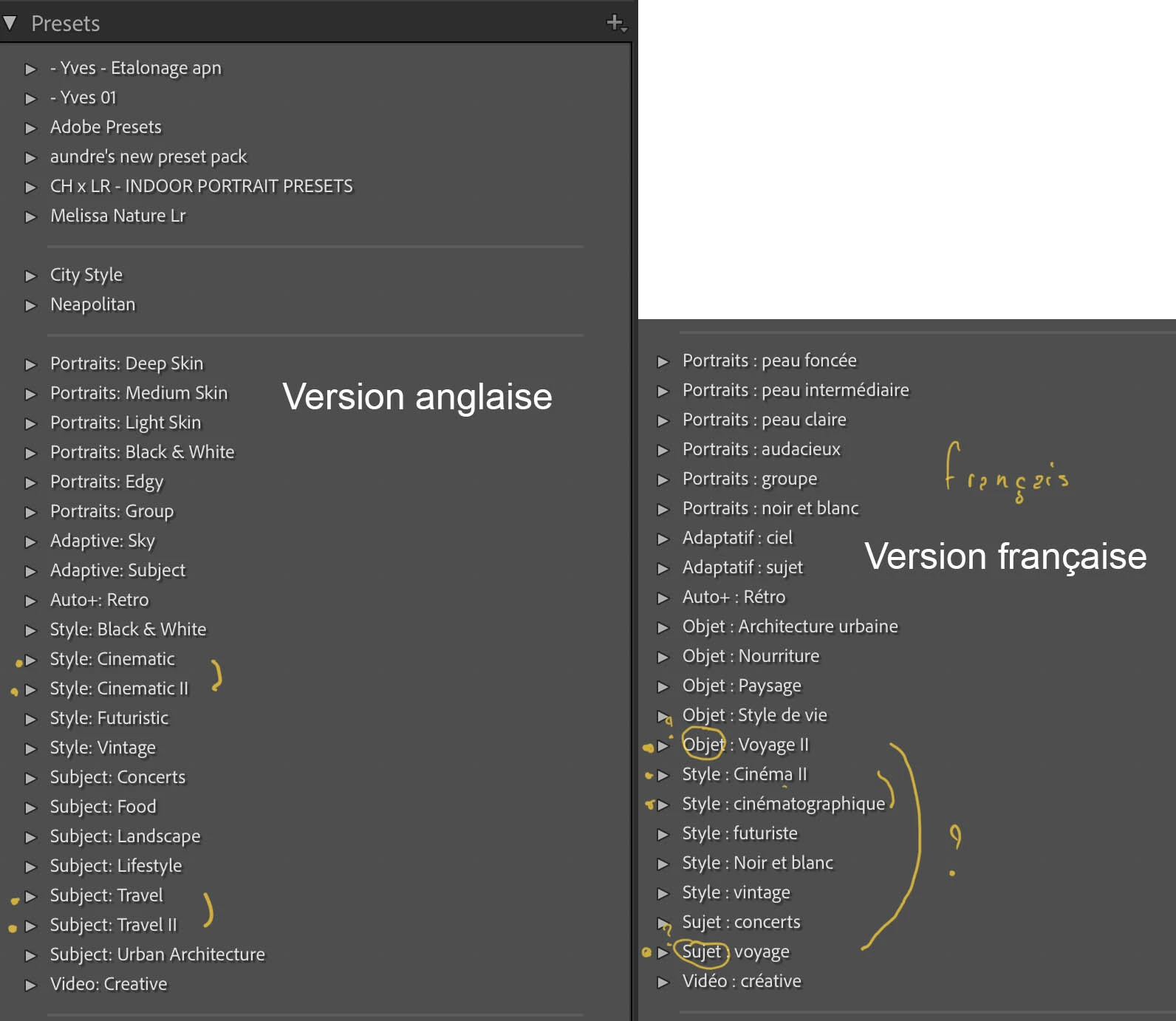This screenshot has width=1176, height=1021.
Task: Select 'Auto+ : Rétro' row
Action: click(734, 597)
